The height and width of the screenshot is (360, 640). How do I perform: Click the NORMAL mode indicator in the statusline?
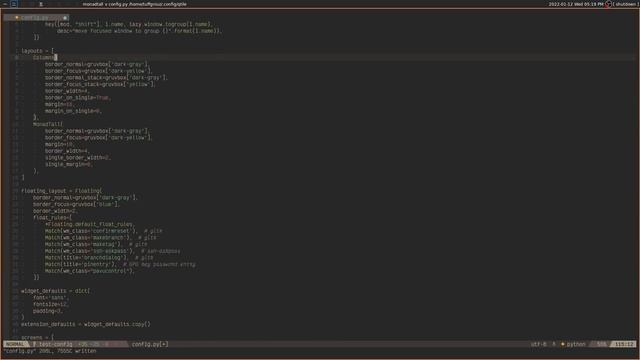tap(15, 344)
